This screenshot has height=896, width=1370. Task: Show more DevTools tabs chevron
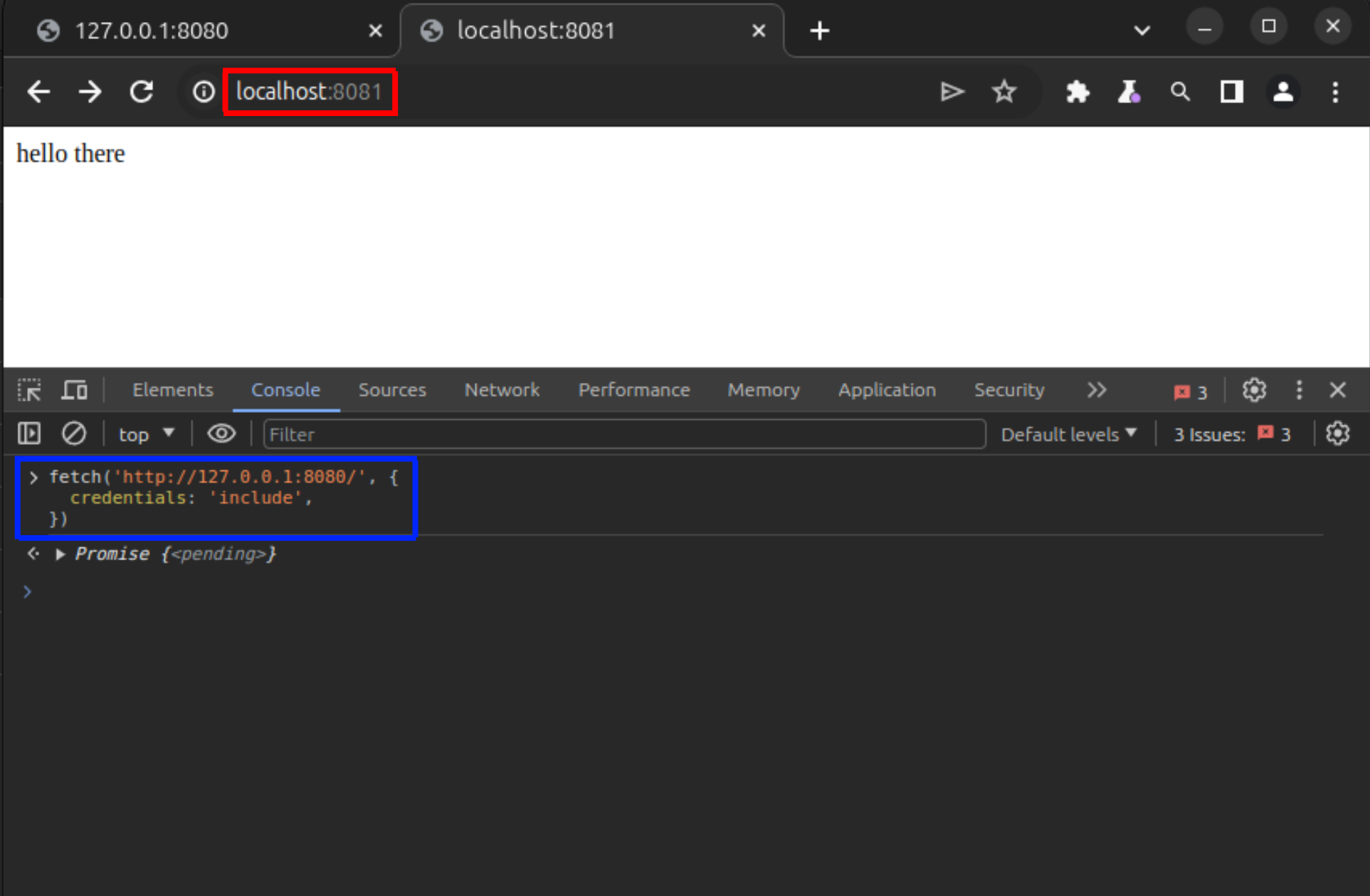coord(1097,390)
